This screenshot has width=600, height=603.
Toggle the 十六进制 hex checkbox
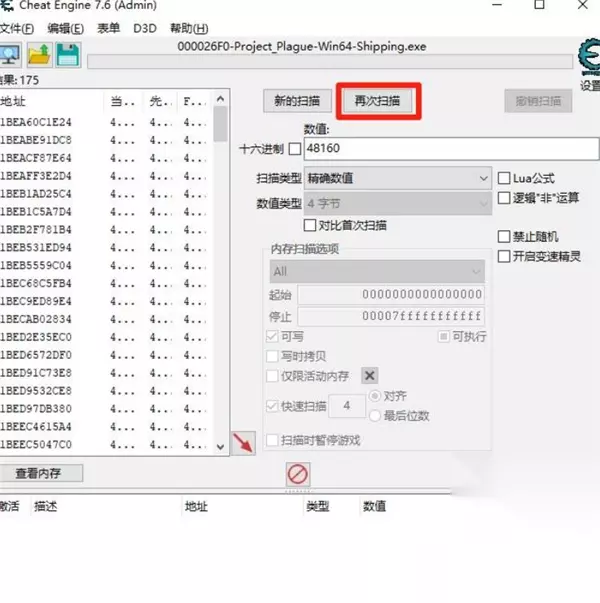coord(295,149)
